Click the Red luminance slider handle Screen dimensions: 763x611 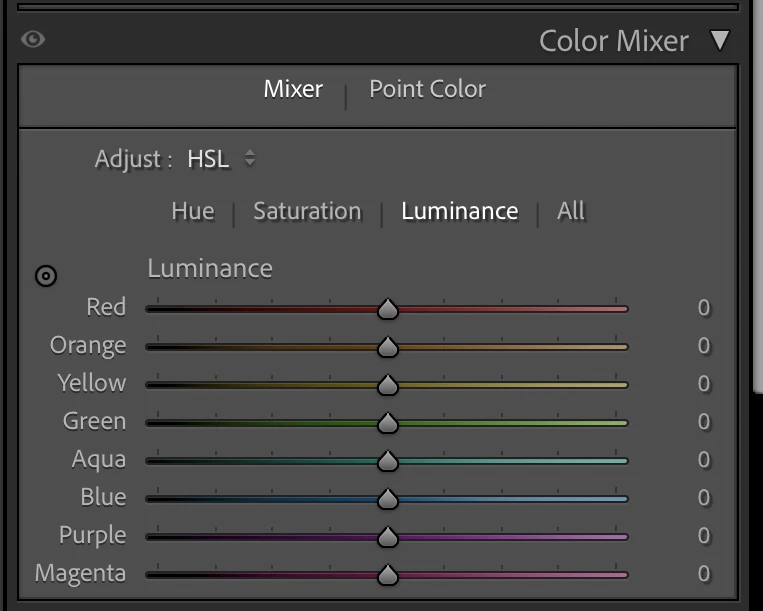[x=388, y=310]
